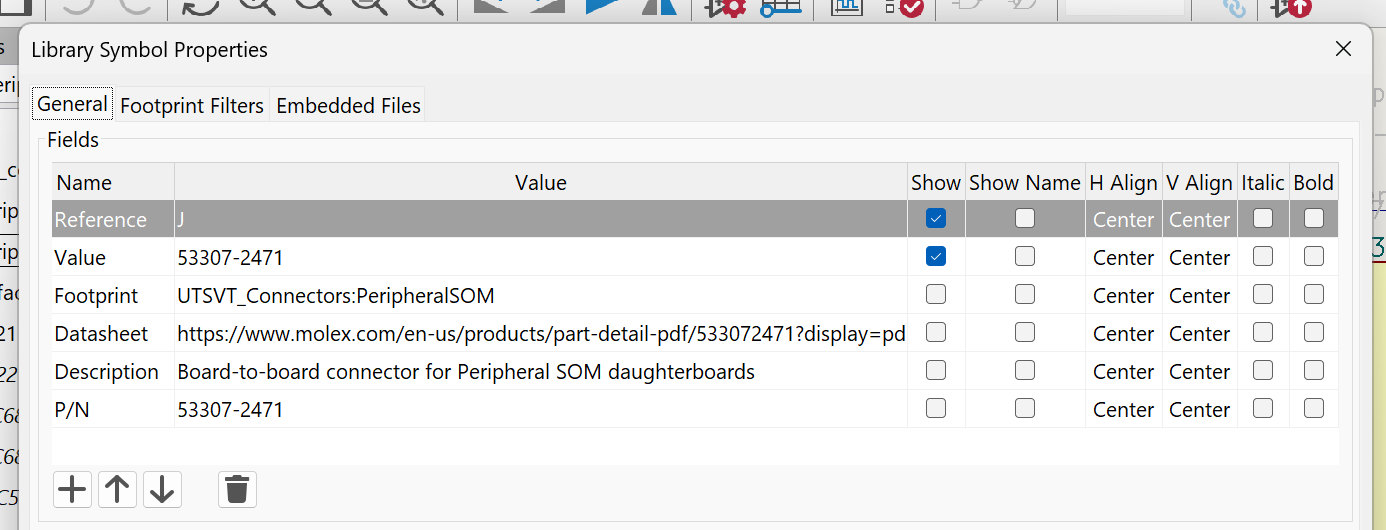Run the symbol checker toolbar icon
The height and width of the screenshot is (530, 1386).
coord(904,8)
